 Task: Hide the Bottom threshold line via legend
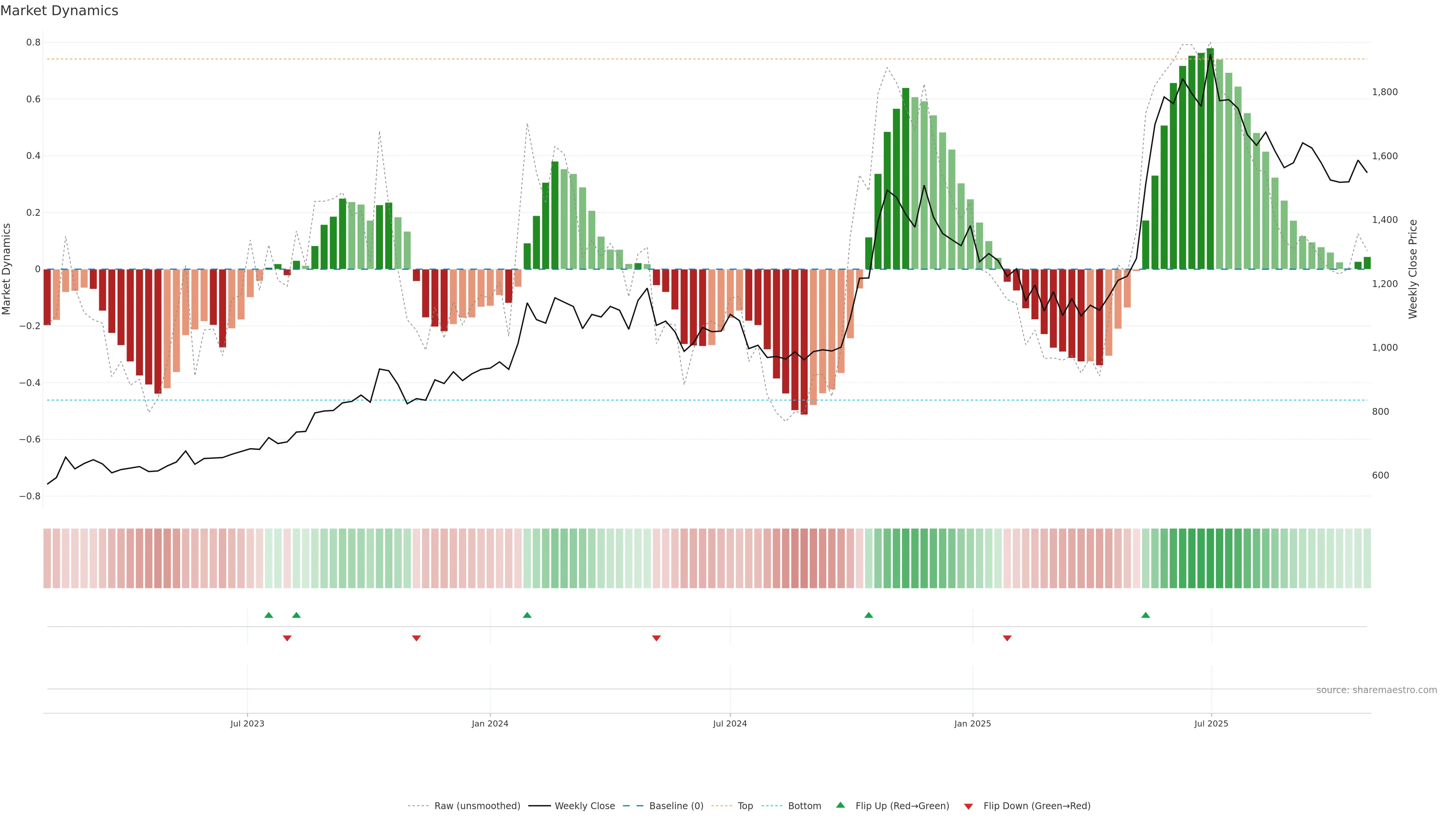pyautogui.click(x=804, y=806)
